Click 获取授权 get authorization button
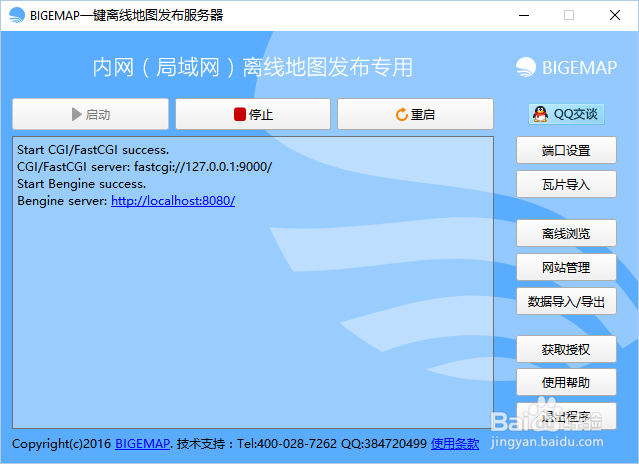This screenshot has width=639, height=464. point(566,349)
